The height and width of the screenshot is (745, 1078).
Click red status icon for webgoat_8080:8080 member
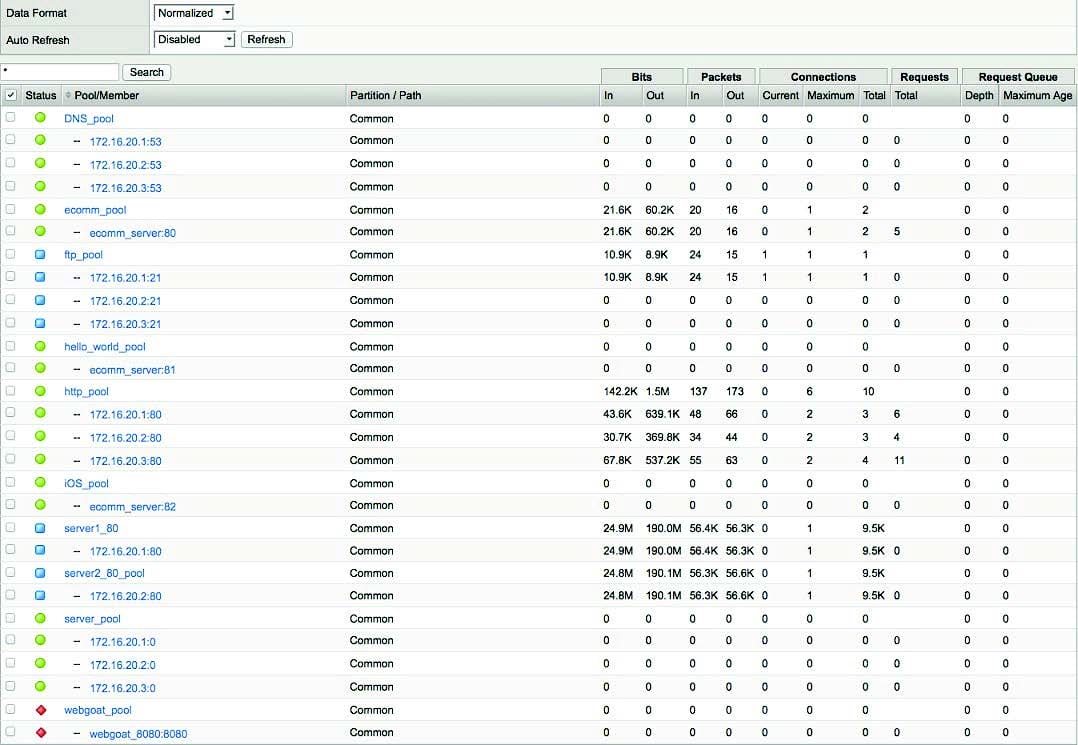(x=40, y=733)
